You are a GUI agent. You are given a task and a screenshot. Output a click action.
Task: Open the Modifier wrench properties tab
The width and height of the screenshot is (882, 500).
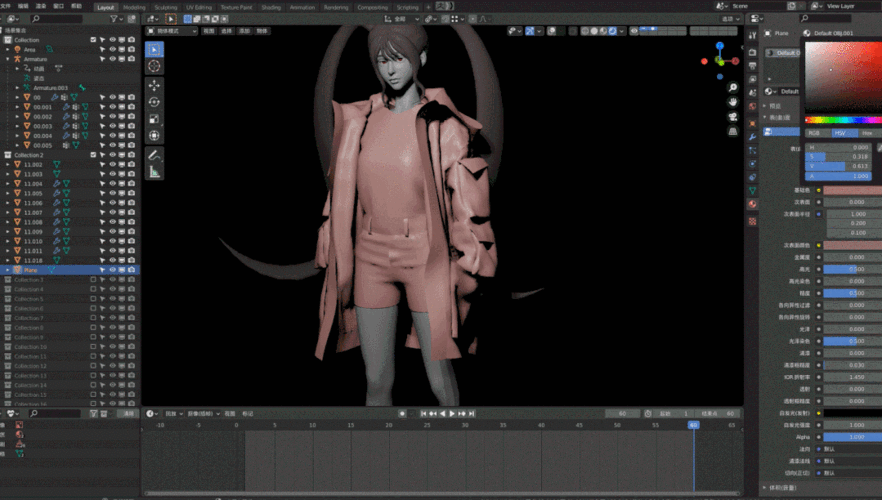(753, 137)
